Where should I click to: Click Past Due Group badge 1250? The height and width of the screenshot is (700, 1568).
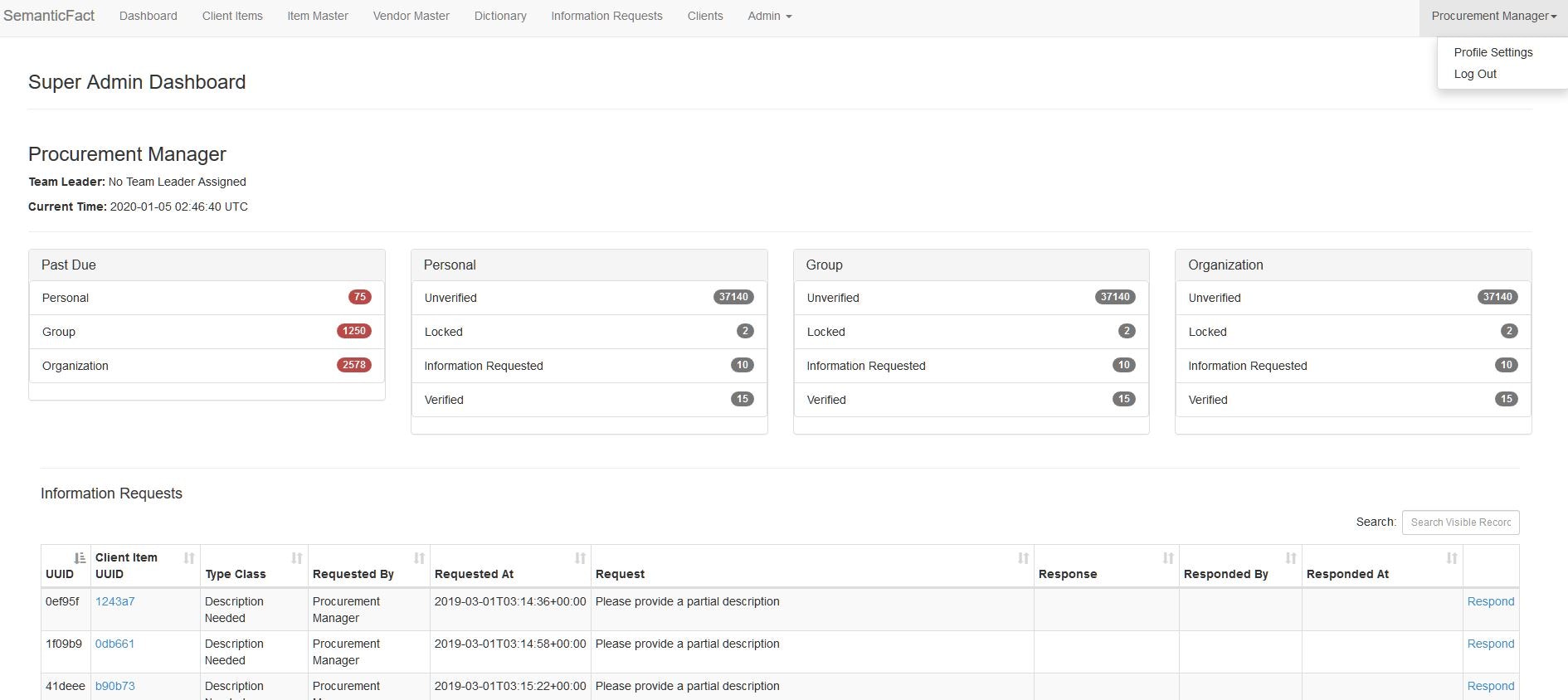(x=354, y=331)
